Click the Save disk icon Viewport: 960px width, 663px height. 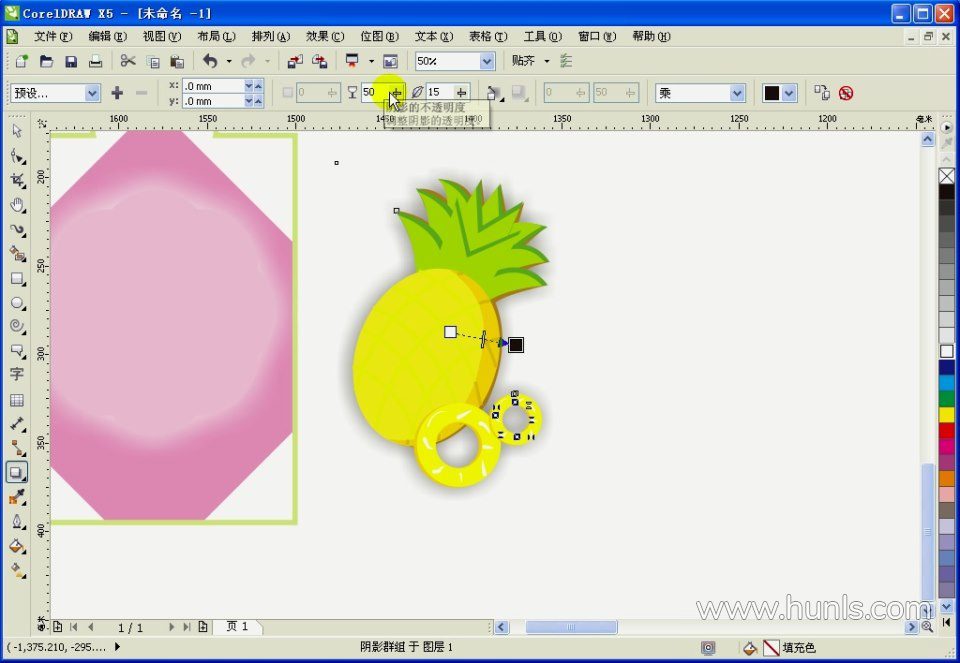point(71,62)
